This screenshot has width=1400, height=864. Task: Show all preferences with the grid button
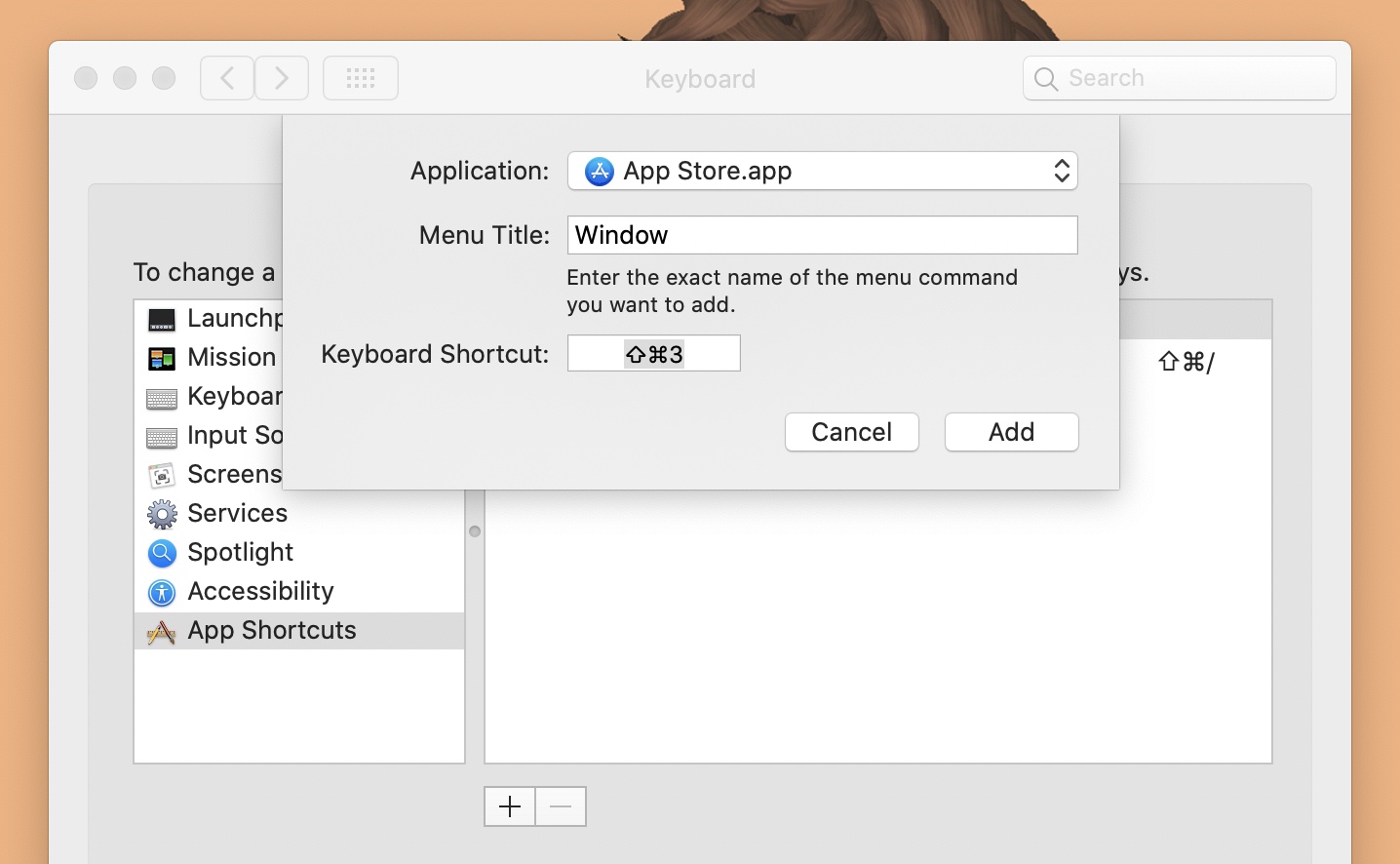click(x=361, y=78)
